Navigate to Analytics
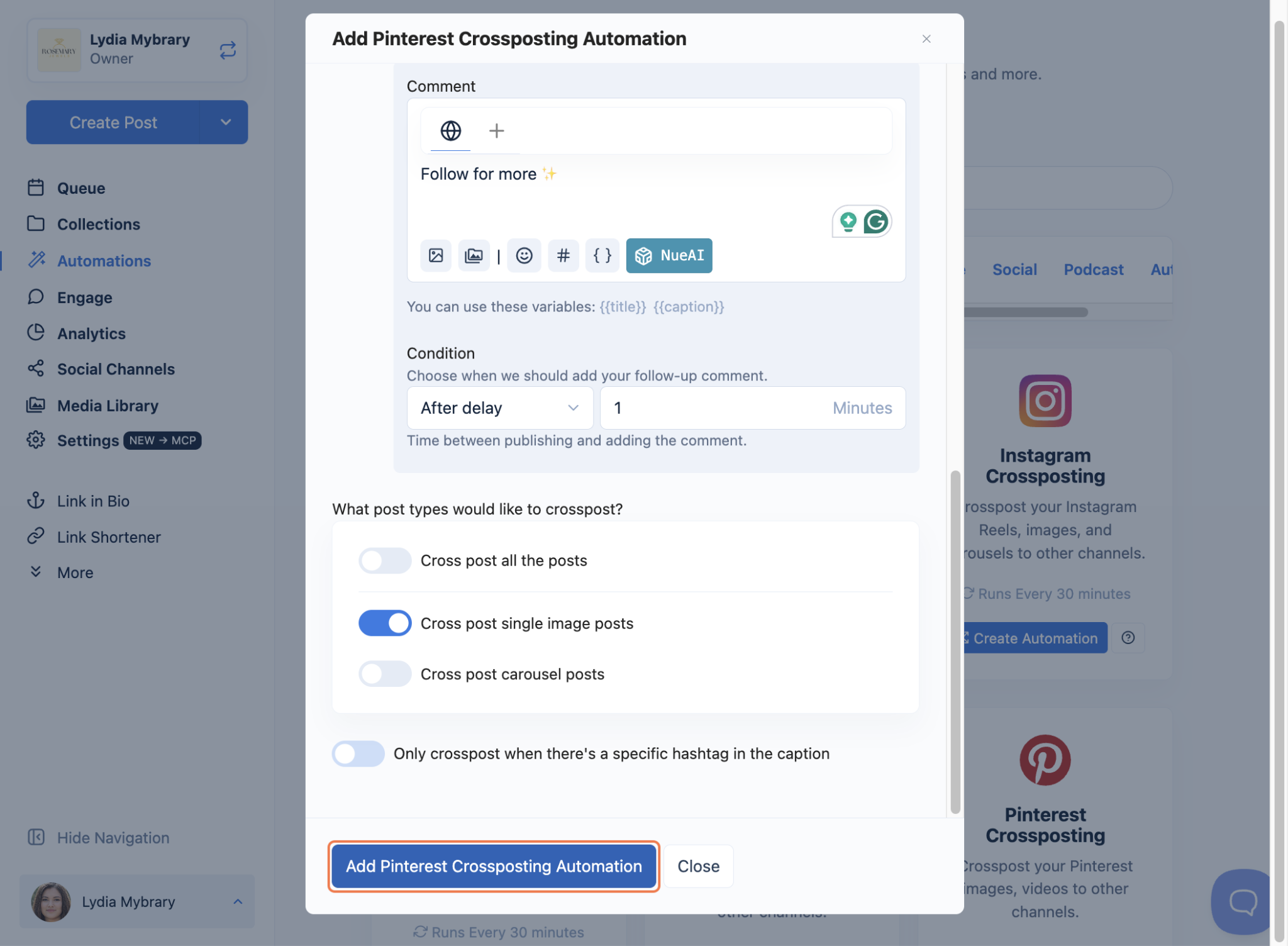The width and height of the screenshot is (1288, 946). [91, 333]
